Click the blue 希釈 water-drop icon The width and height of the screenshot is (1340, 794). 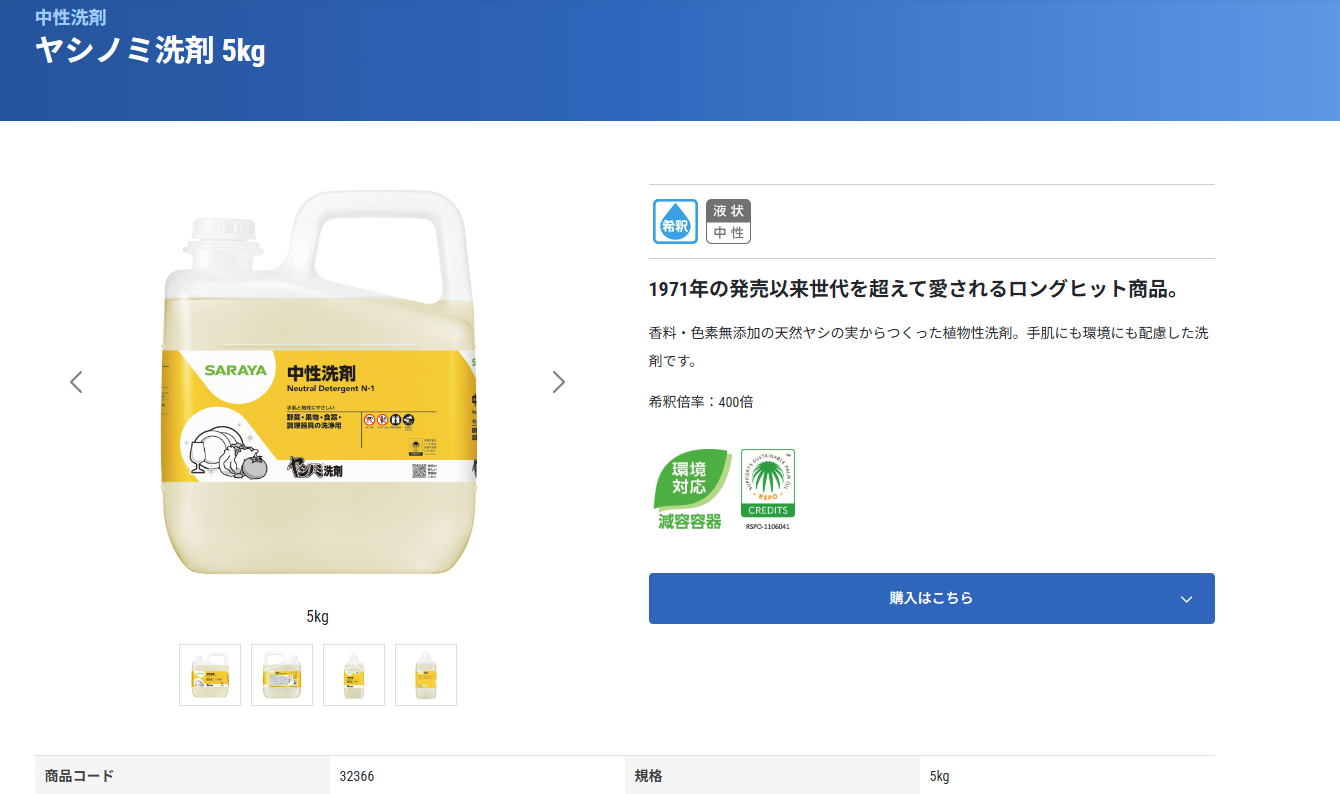coord(675,221)
